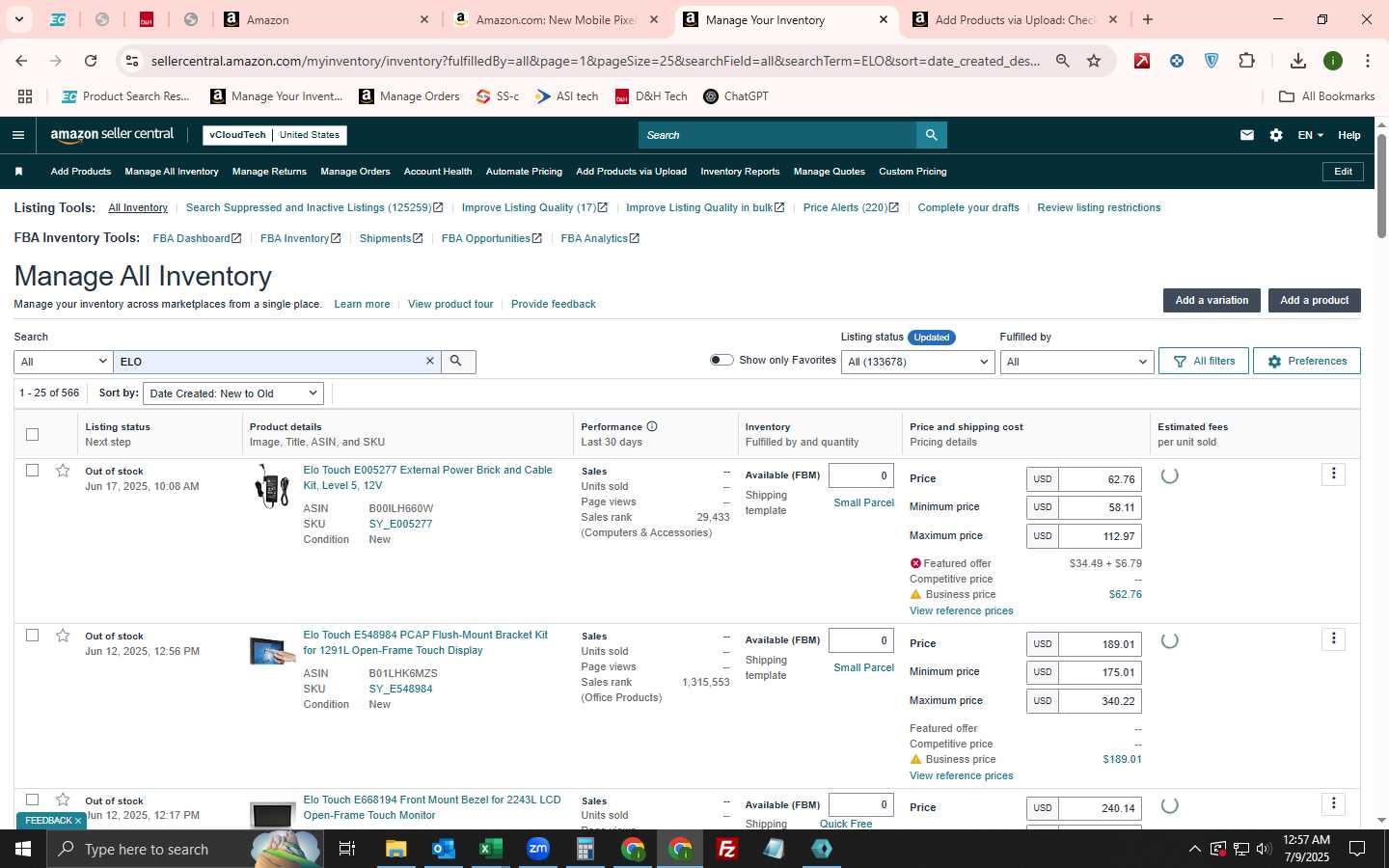
Task: Click the Add a variation button
Action: tap(1212, 300)
